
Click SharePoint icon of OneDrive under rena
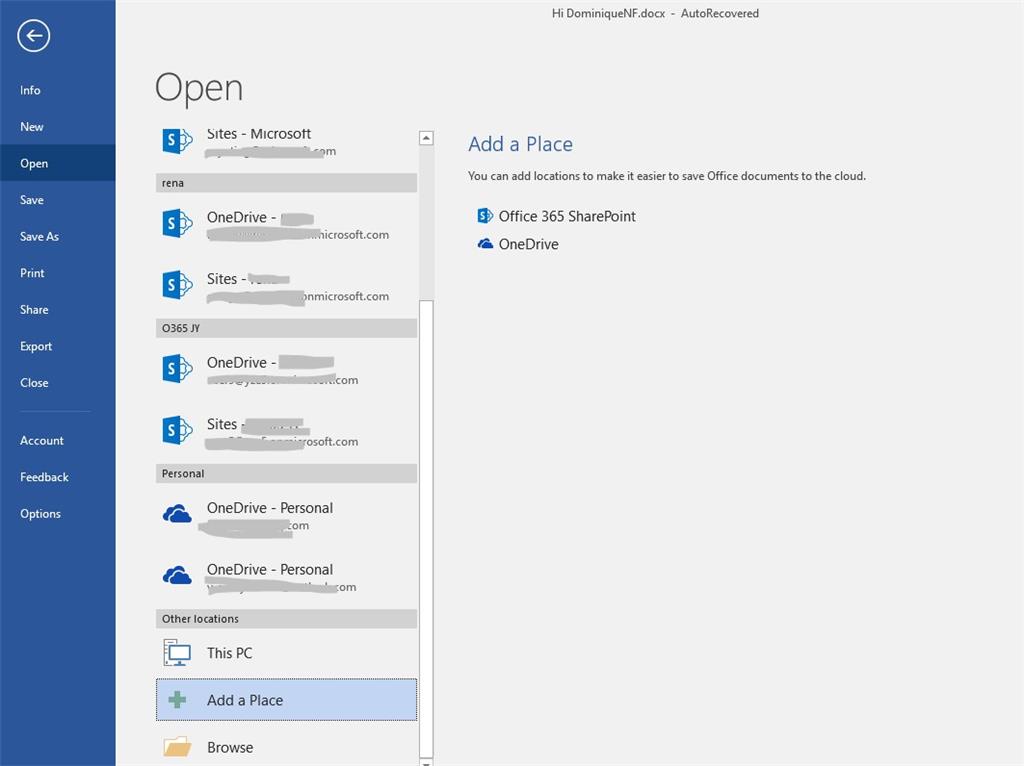(177, 223)
